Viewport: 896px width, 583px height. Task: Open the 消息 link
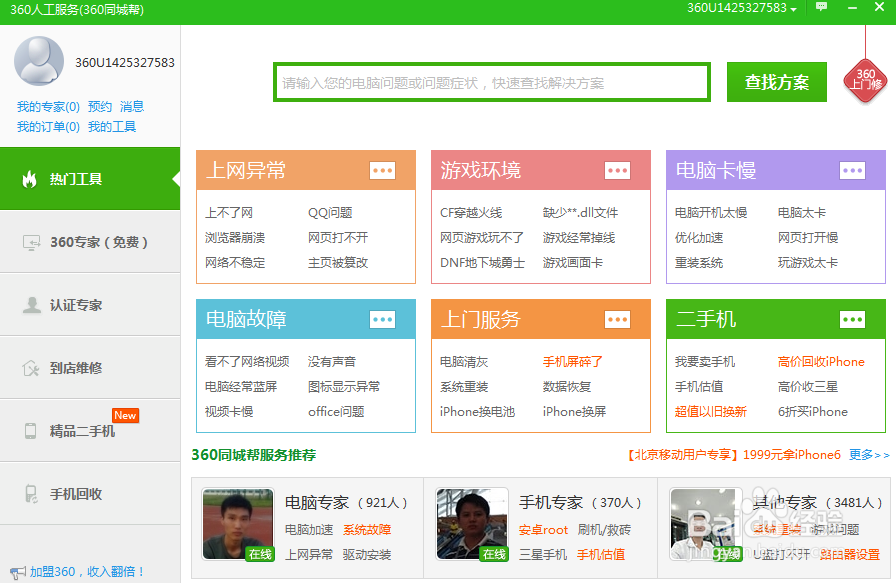coord(132,106)
